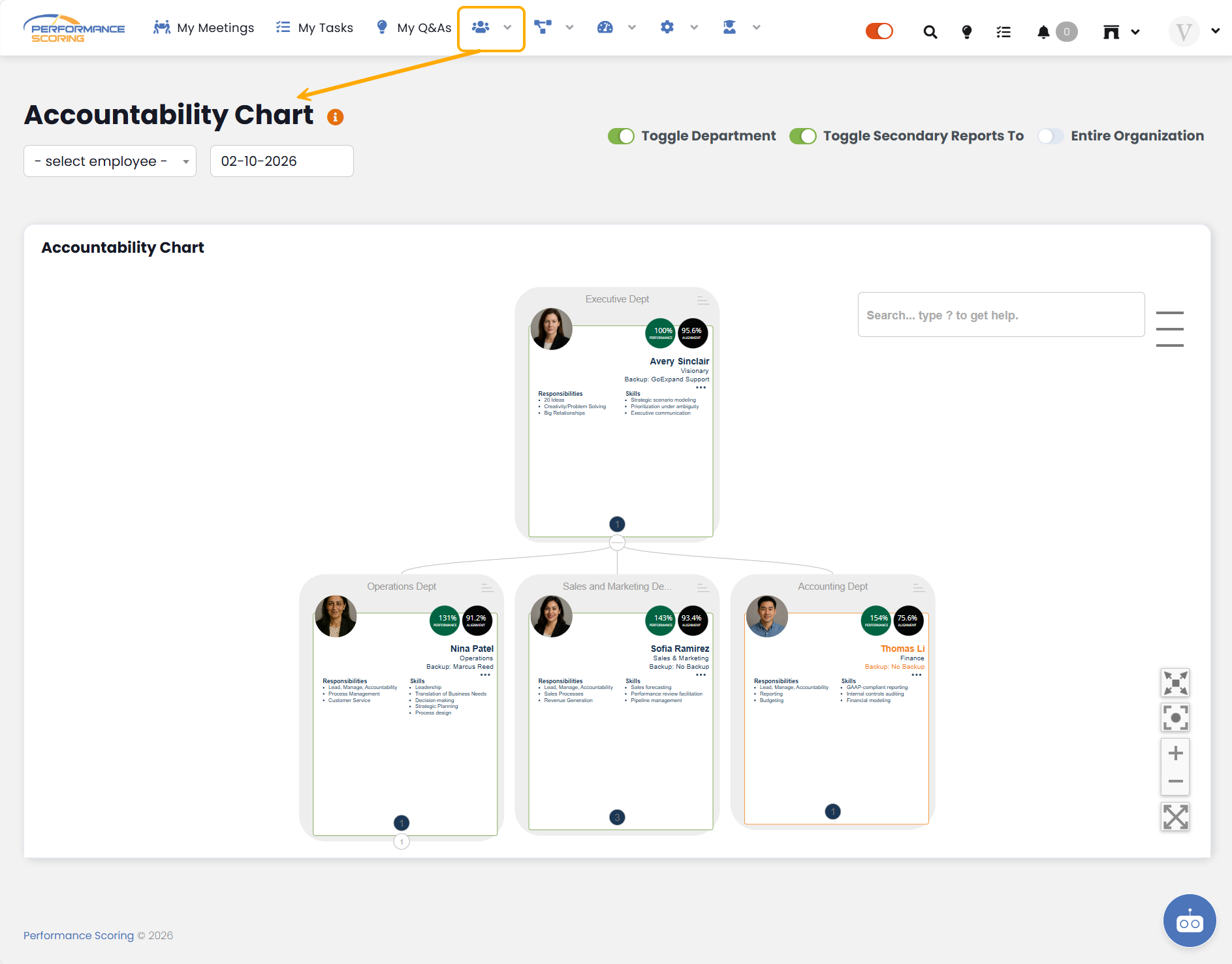Open the notifications bell icon

click(x=1043, y=32)
